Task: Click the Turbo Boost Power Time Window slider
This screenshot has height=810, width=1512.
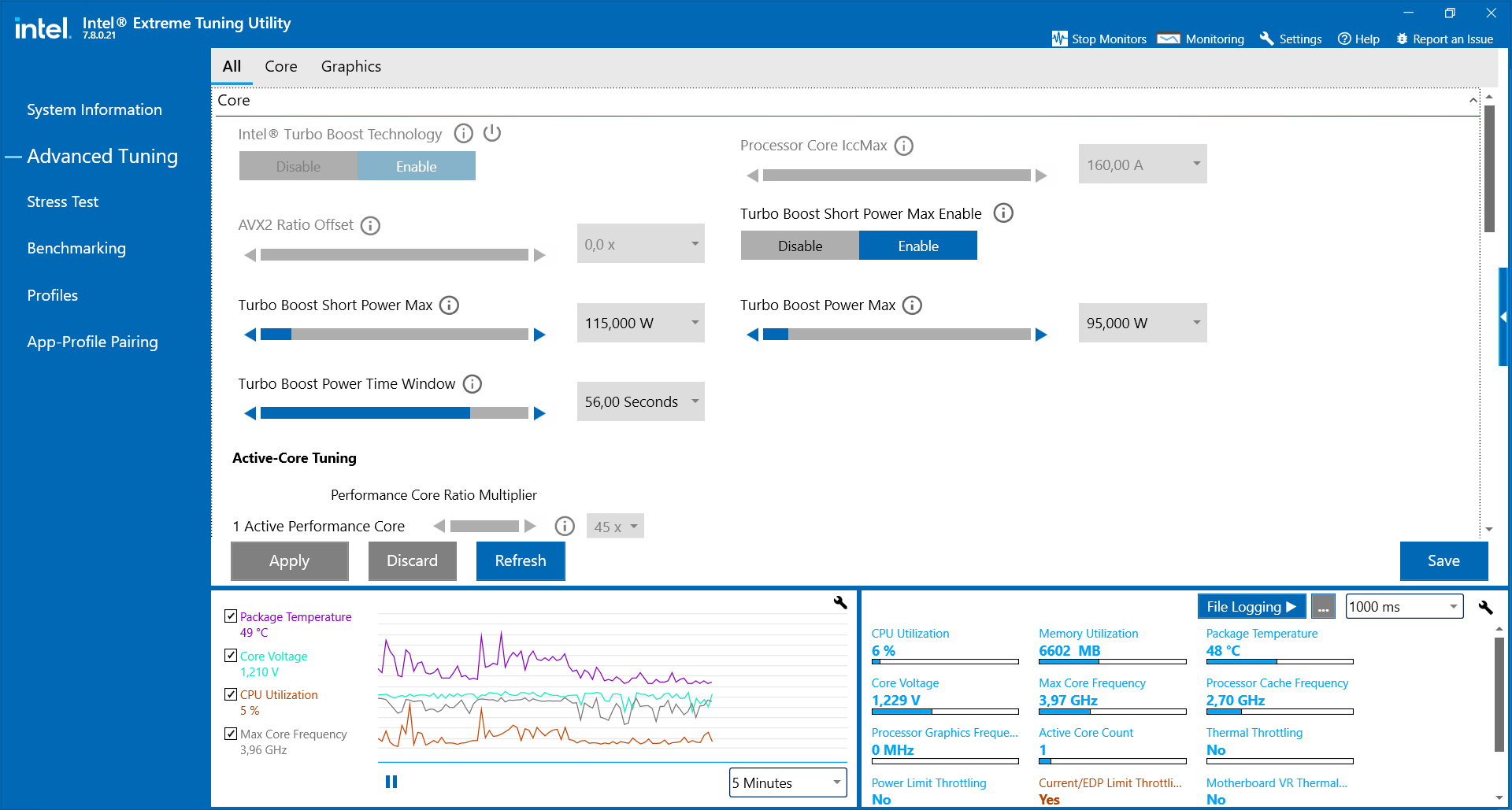Action: [x=395, y=413]
